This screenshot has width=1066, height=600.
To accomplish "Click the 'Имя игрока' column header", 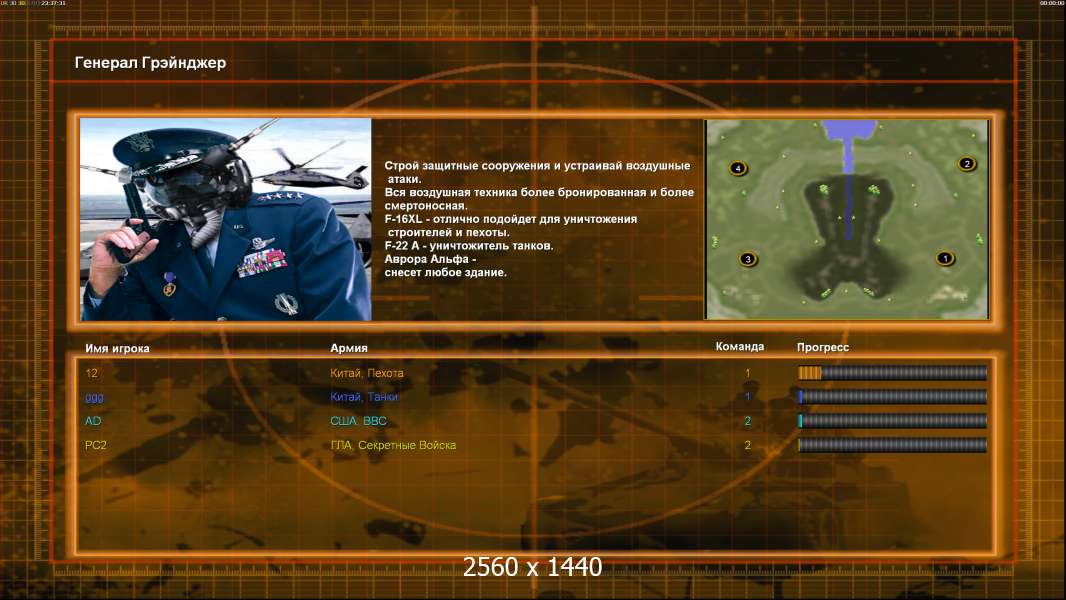I will coord(117,348).
